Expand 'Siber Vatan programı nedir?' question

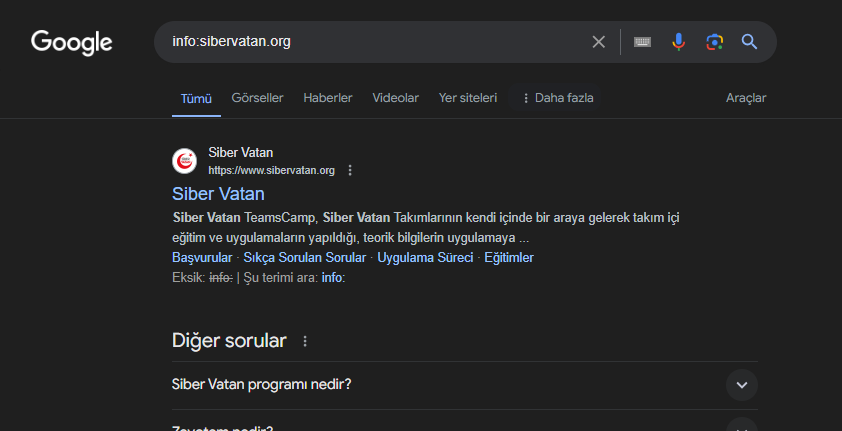point(741,385)
